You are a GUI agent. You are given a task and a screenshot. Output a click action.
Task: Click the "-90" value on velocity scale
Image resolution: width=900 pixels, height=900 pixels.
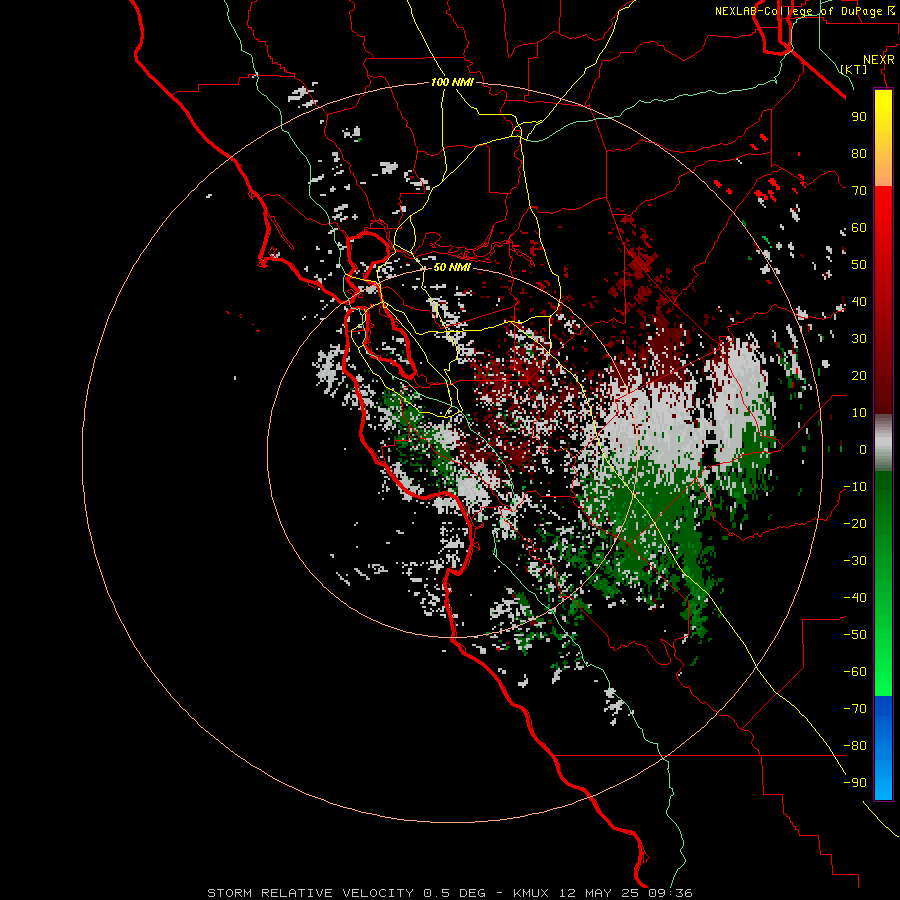855,783
